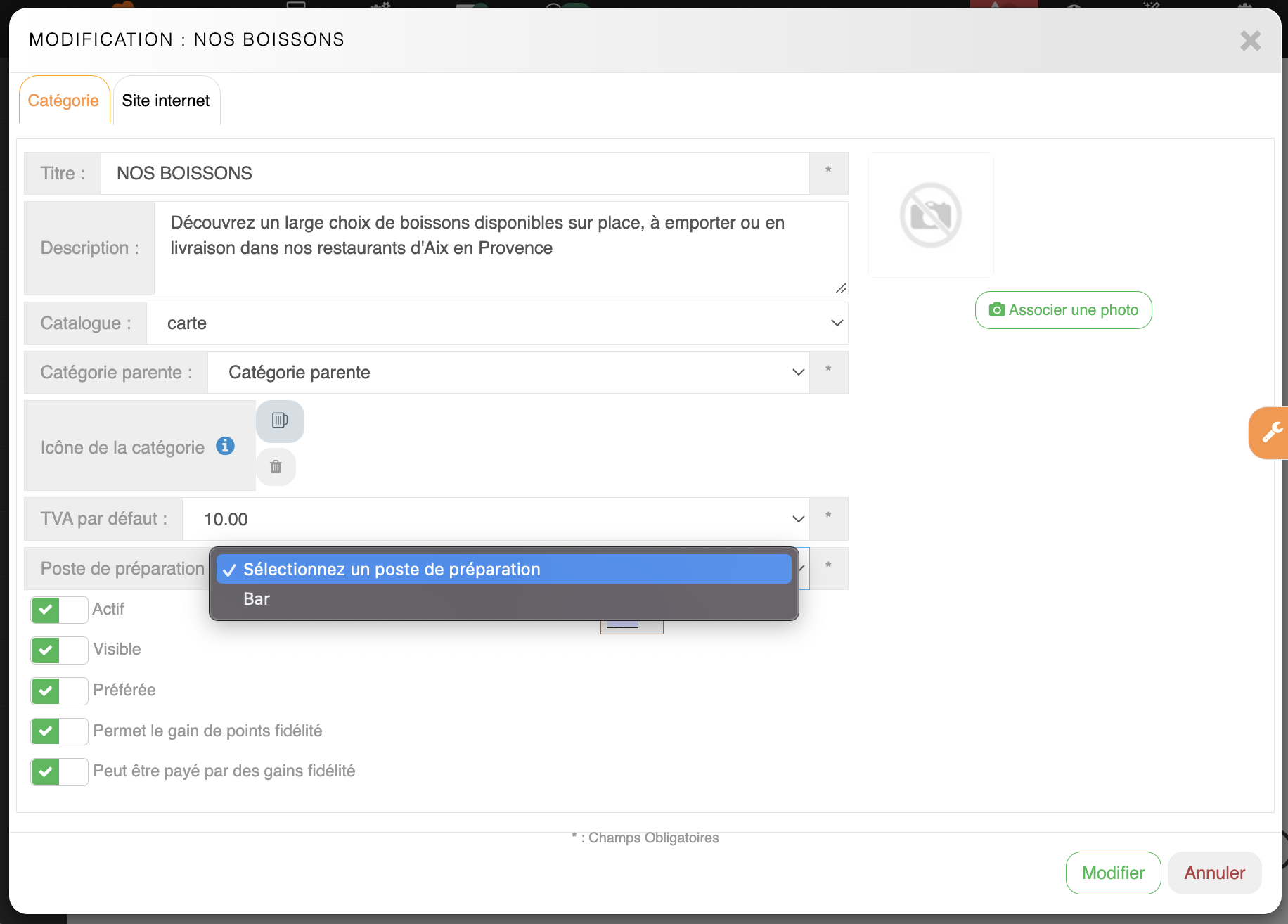Screen dimensions: 1288x924
Task: Click into the Titre input field
Action: coord(454,174)
